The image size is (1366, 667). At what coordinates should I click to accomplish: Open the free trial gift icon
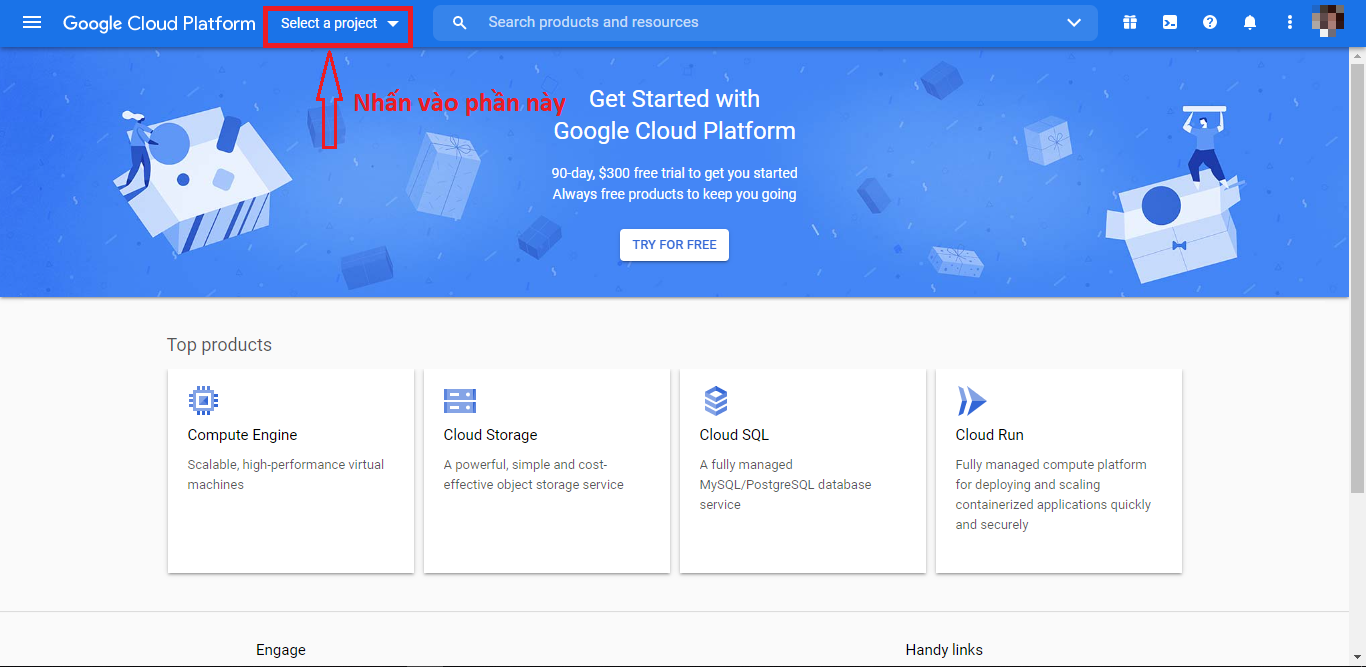click(1130, 22)
